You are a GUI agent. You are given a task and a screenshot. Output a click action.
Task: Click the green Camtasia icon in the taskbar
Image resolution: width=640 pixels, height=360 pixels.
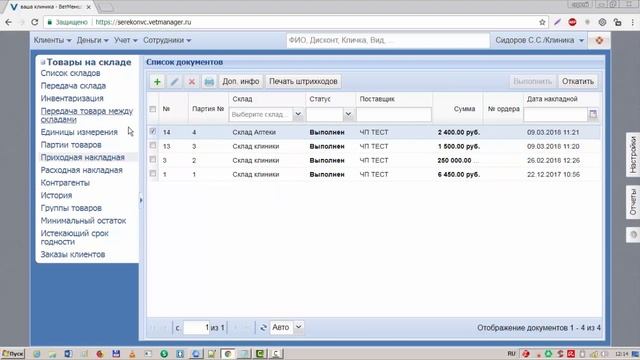[x=260, y=353]
